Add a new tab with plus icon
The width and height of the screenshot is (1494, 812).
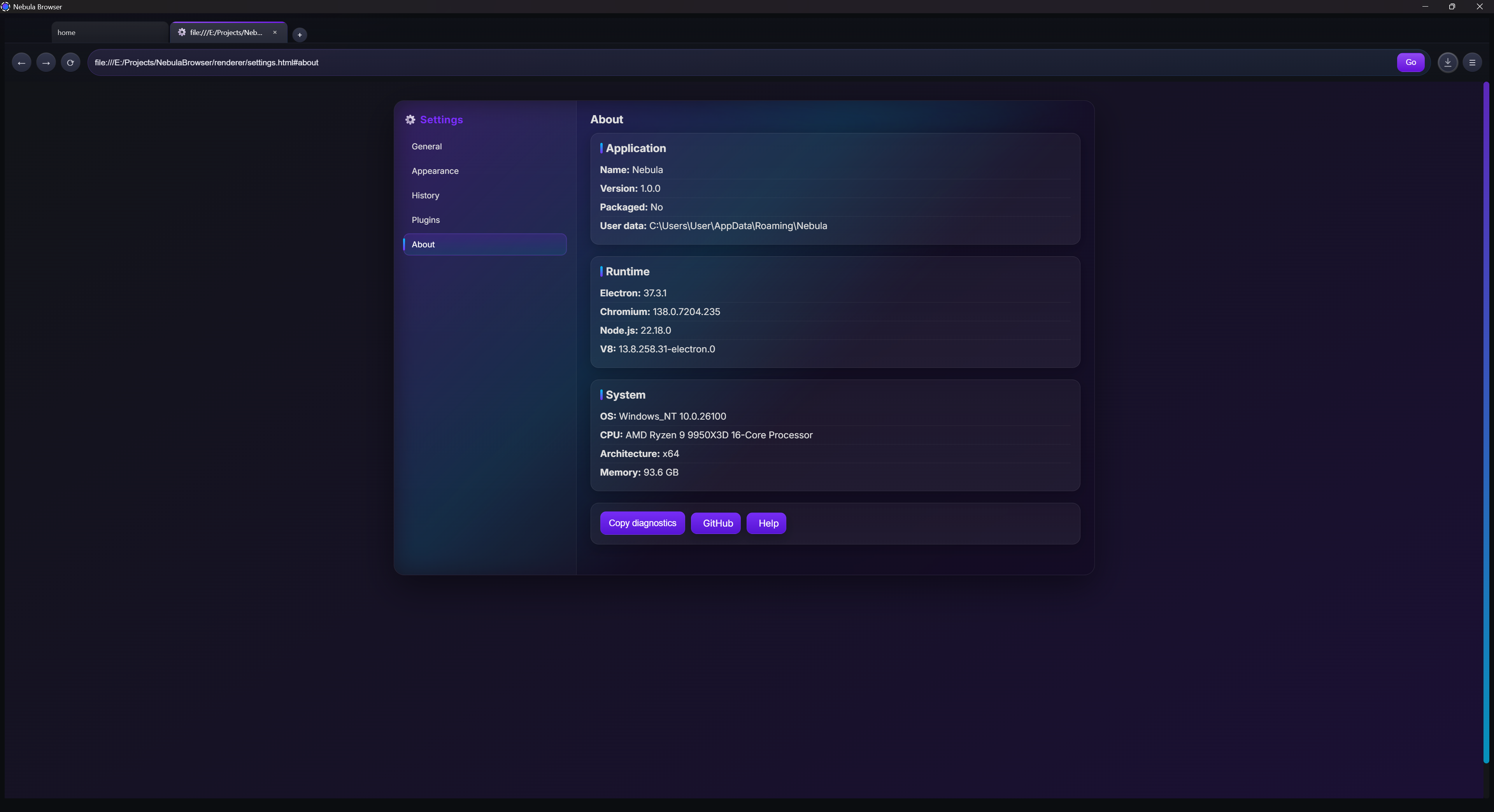[299, 35]
